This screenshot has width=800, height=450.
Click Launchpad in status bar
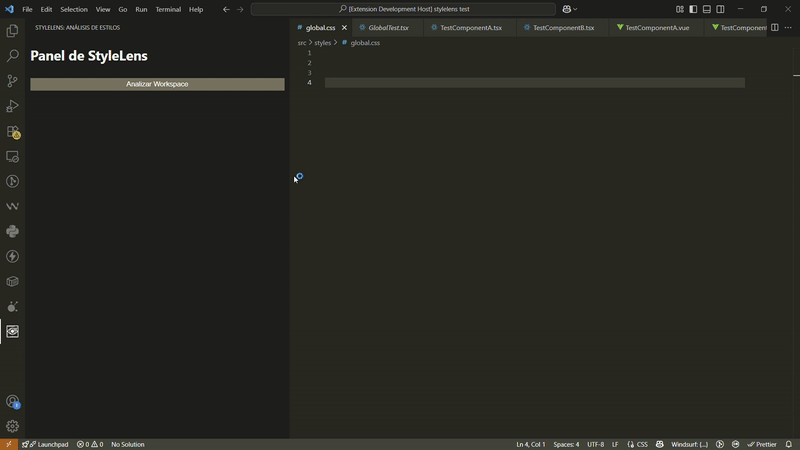pos(45,444)
